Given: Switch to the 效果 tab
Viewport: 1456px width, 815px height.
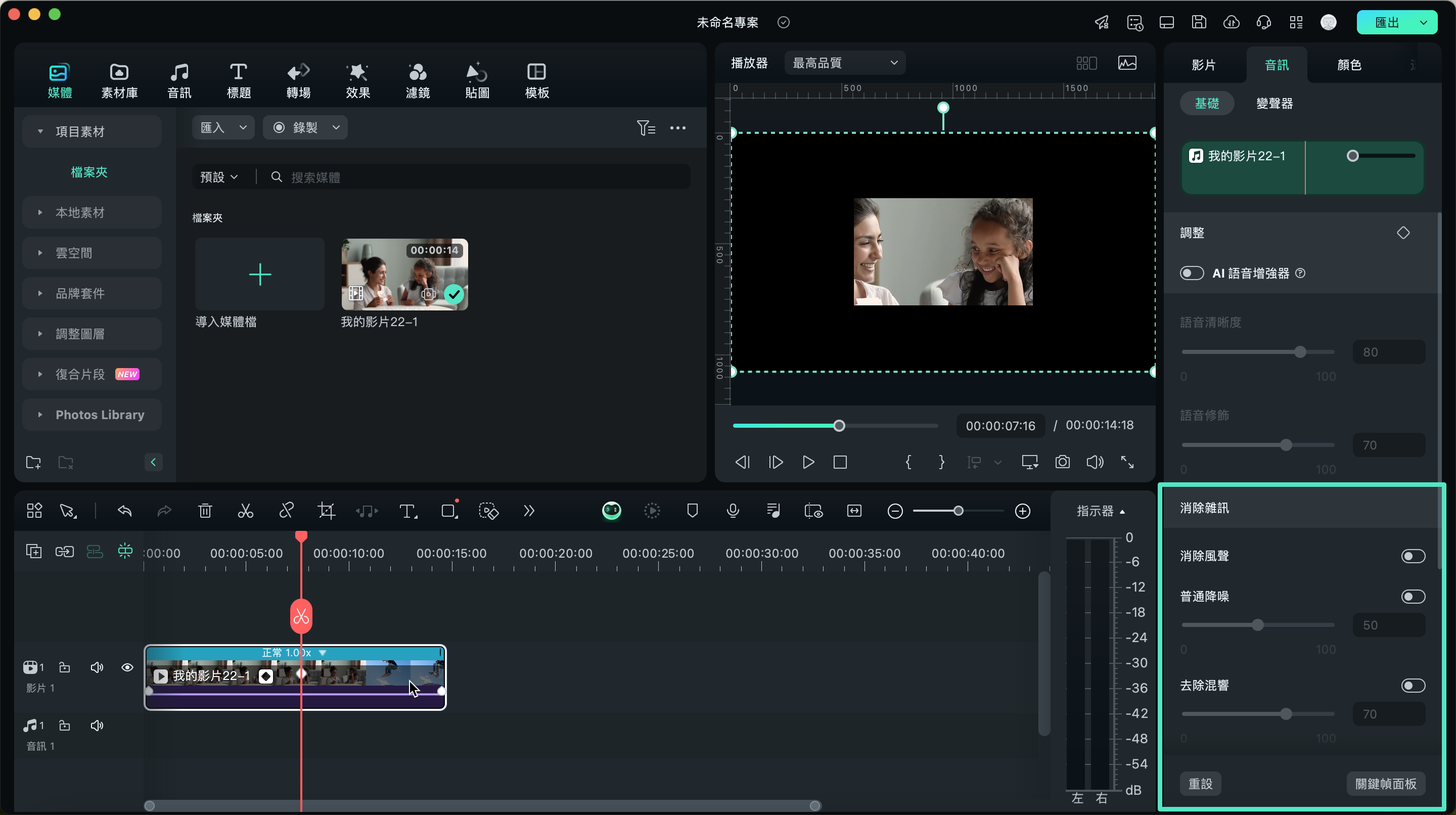Looking at the screenshot, I should [358, 81].
